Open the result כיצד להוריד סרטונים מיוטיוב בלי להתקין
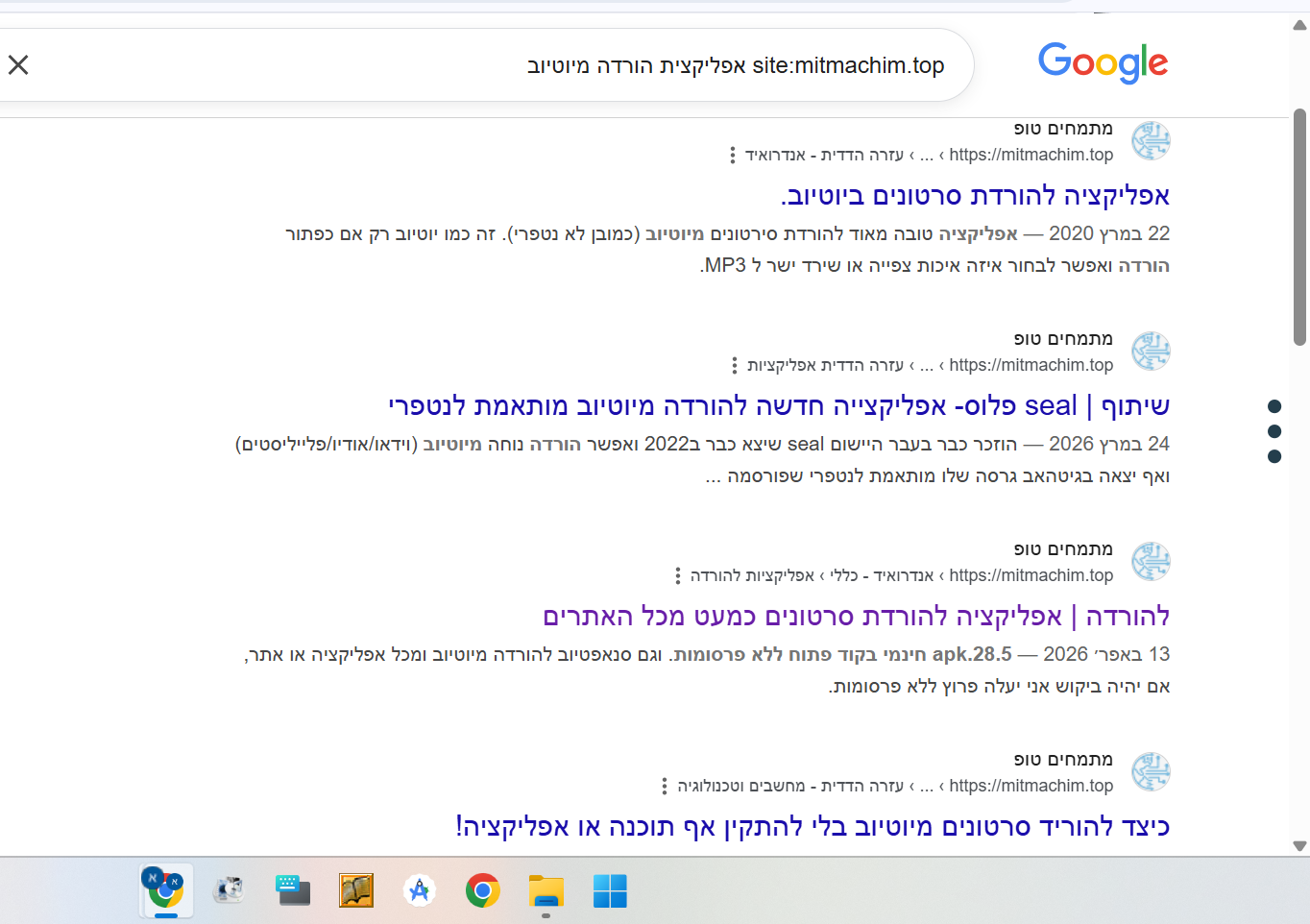1310x924 pixels. pos(813,827)
